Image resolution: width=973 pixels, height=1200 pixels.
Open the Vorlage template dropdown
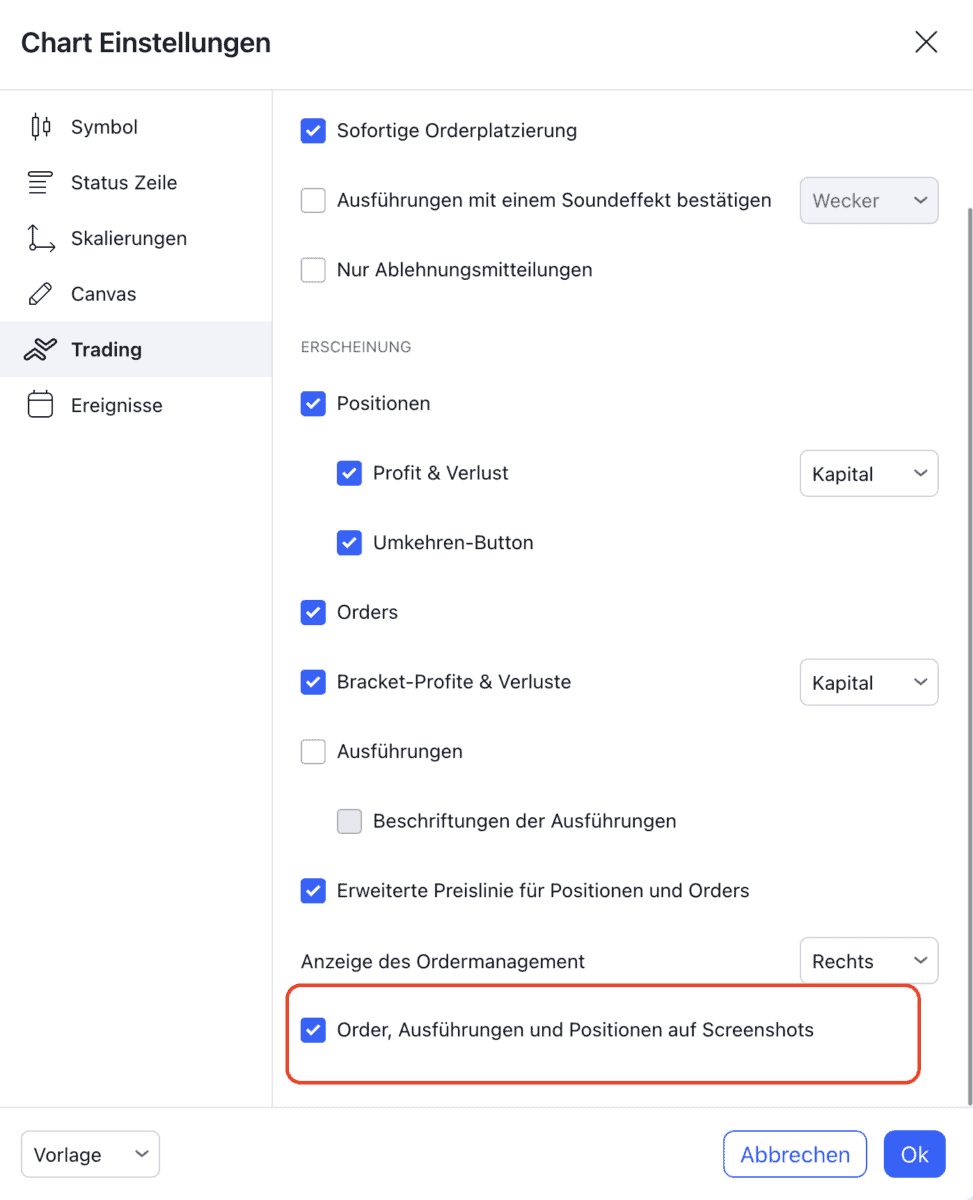(89, 1154)
